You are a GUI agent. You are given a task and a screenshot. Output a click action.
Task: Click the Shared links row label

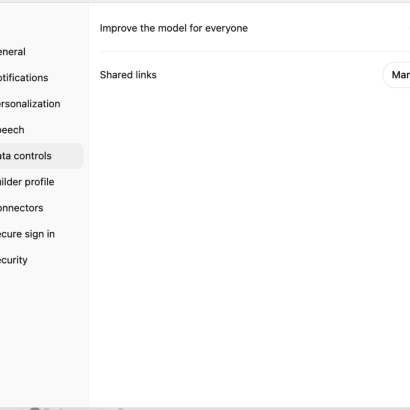click(128, 75)
